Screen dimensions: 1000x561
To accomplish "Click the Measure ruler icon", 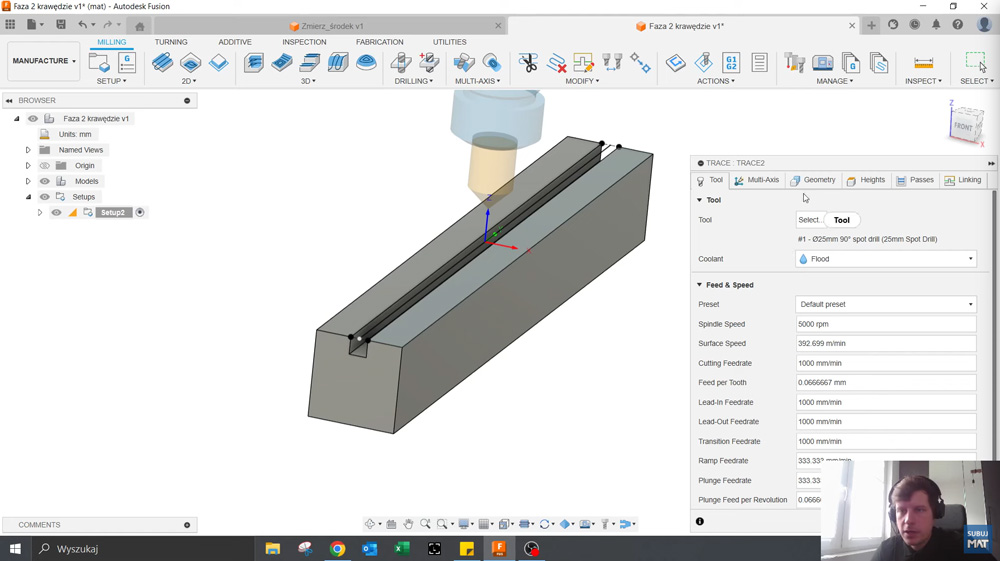I will 923,63.
